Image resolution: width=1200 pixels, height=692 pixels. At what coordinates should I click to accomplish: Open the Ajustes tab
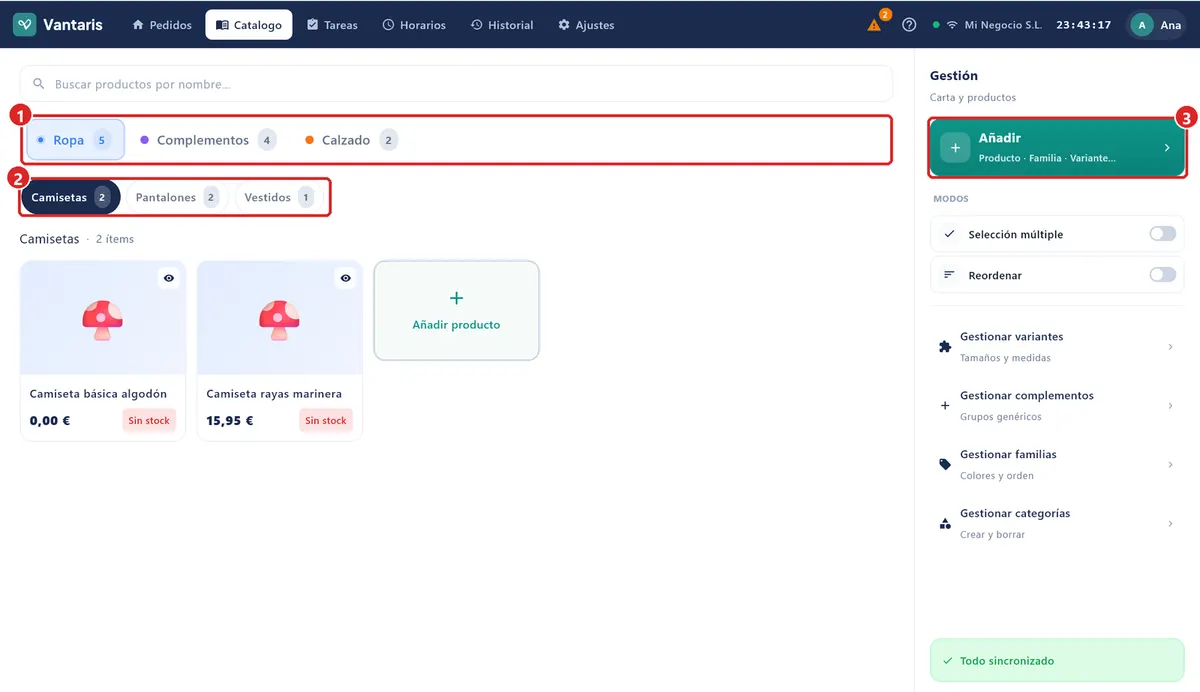(x=586, y=25)
